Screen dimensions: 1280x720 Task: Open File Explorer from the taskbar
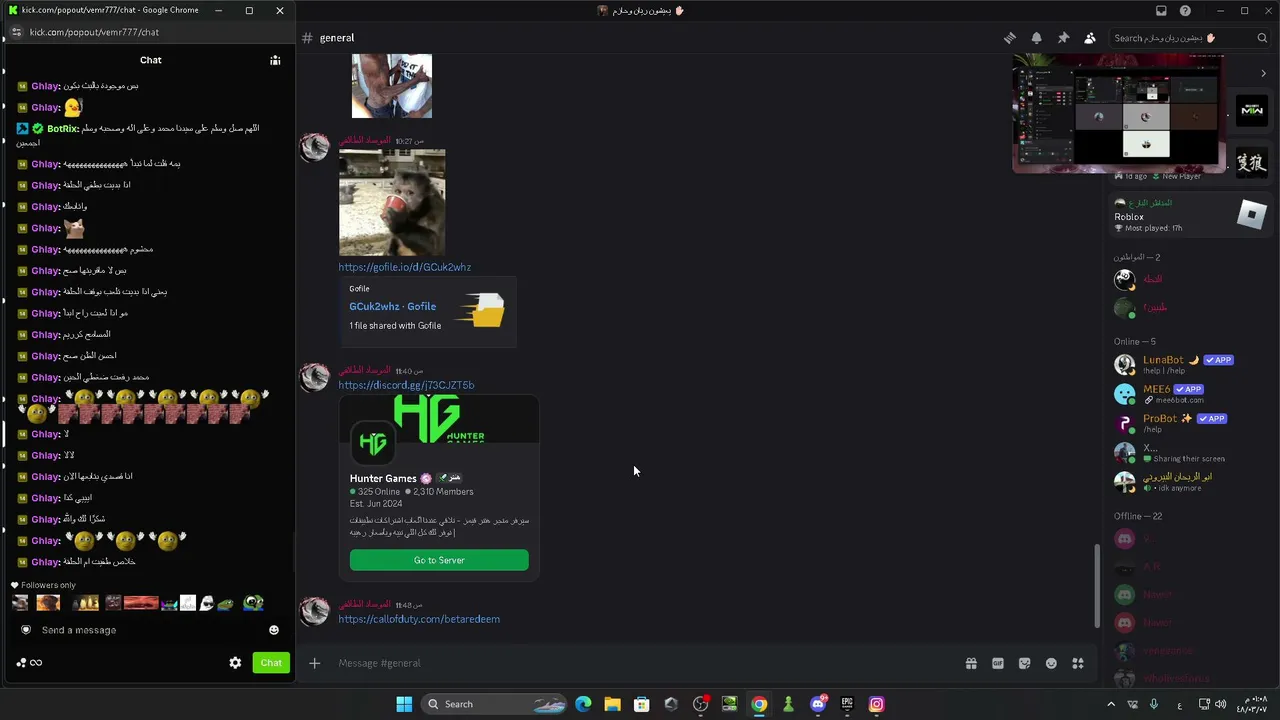pyautogui.click(x=612, y=704)
